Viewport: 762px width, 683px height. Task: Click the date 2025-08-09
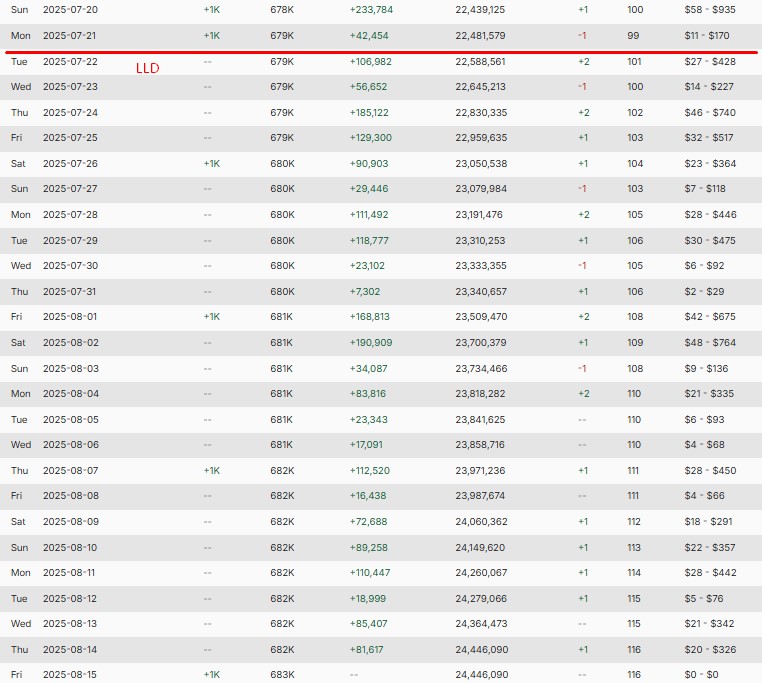click(70, 522)
